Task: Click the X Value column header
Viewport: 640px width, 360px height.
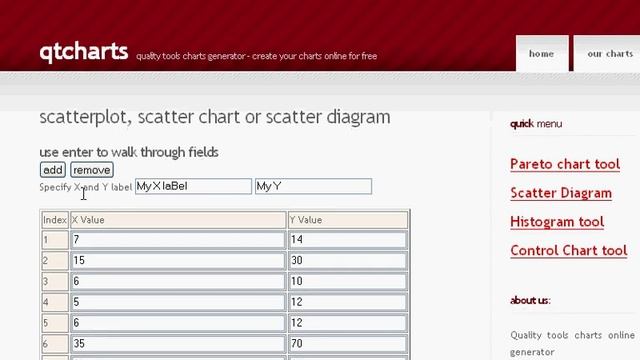Action: pos(178,220)
